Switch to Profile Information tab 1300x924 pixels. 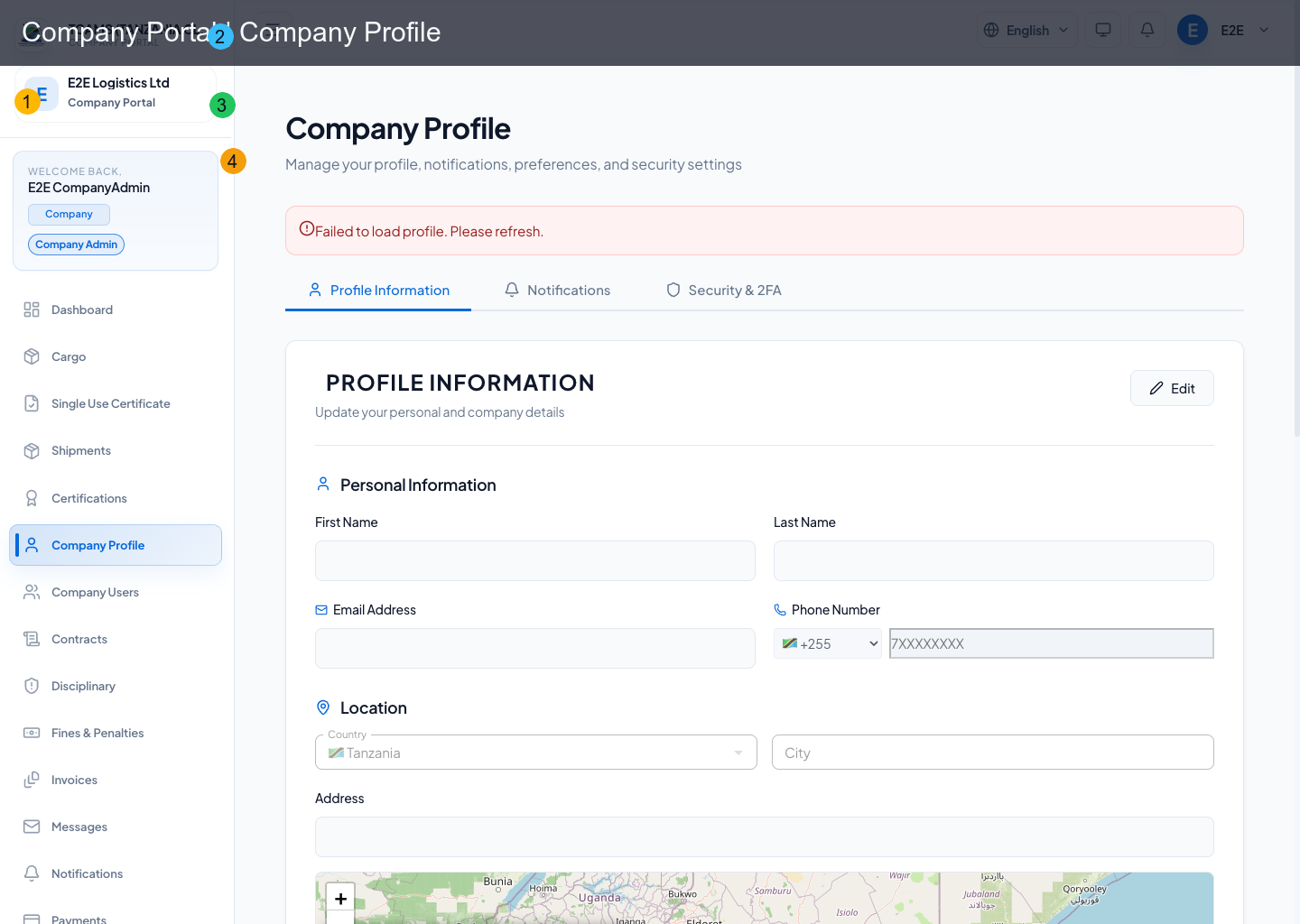tap(378, 290)
